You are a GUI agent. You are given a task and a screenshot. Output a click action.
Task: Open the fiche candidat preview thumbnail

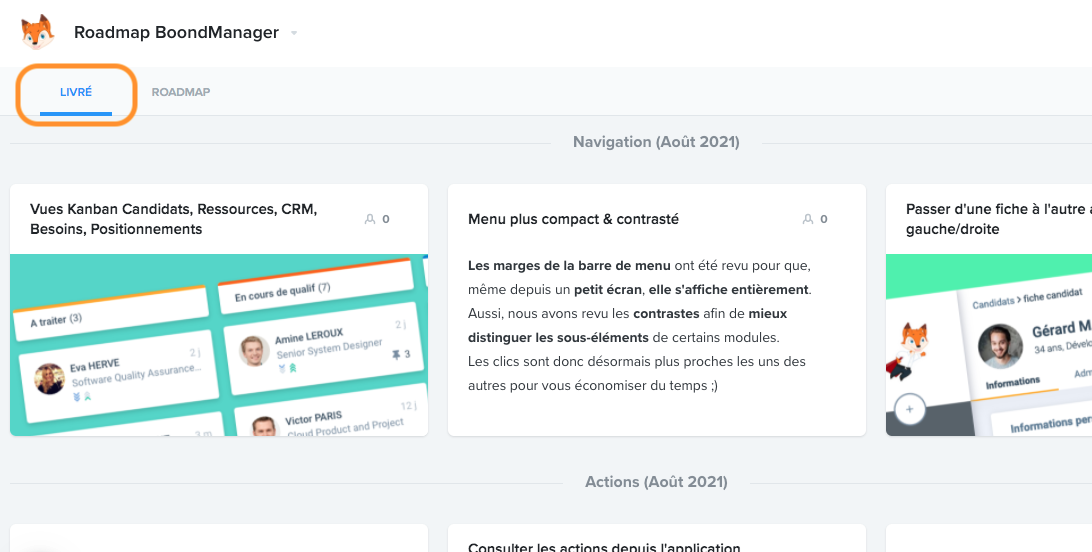tap(989, 345)
